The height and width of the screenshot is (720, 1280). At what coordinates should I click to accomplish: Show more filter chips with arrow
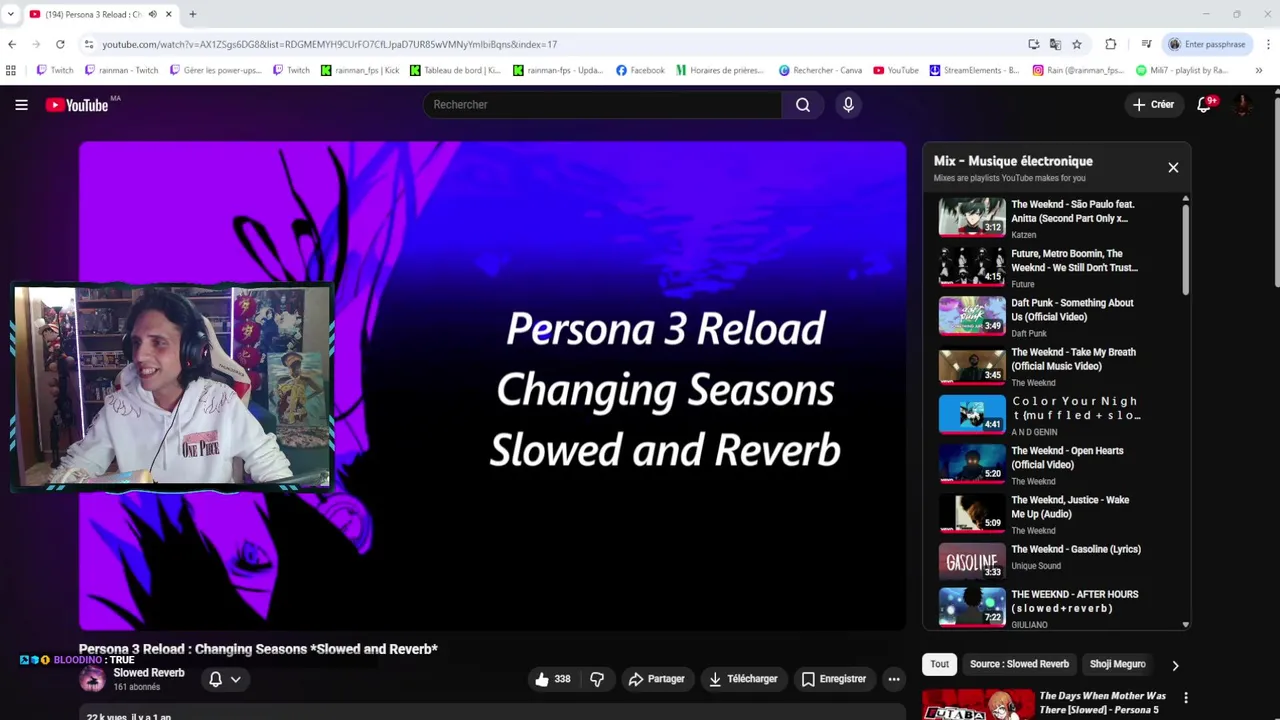click(1175, 665)
